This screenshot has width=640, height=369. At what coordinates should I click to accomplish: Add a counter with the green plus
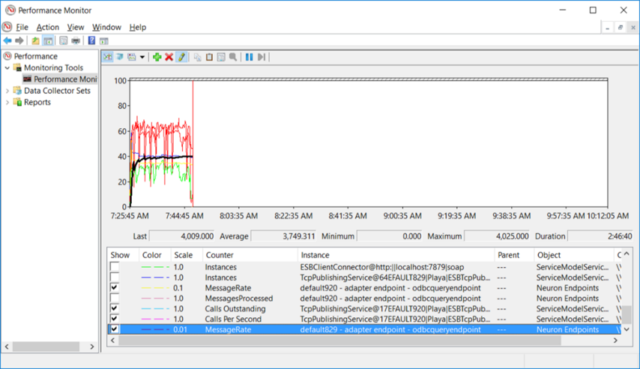(x=157, y=57)
